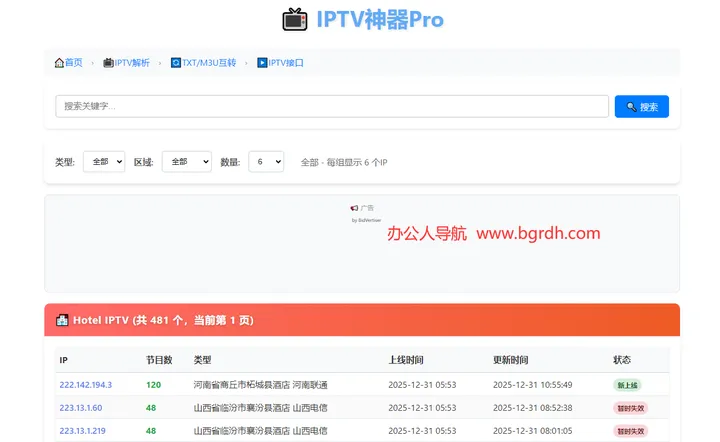The width and height of the screenshot is (720, 442).
Task: Click program count 48 in 223.13.1.60 row
Action: [151, 408]
